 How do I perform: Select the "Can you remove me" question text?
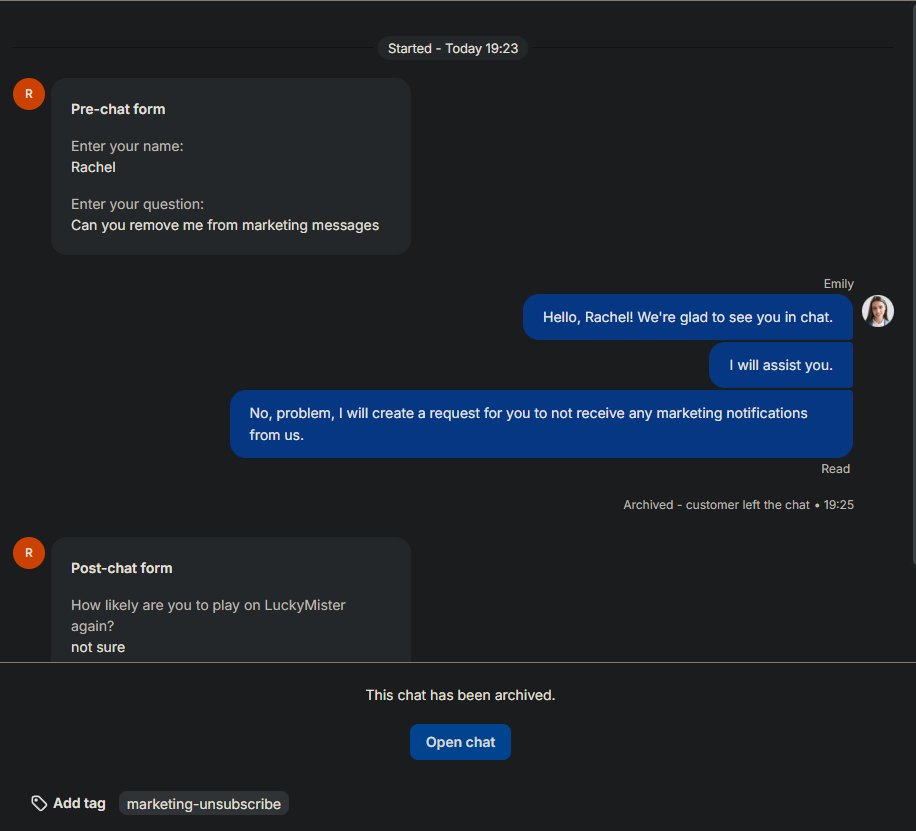coord(225,225)
